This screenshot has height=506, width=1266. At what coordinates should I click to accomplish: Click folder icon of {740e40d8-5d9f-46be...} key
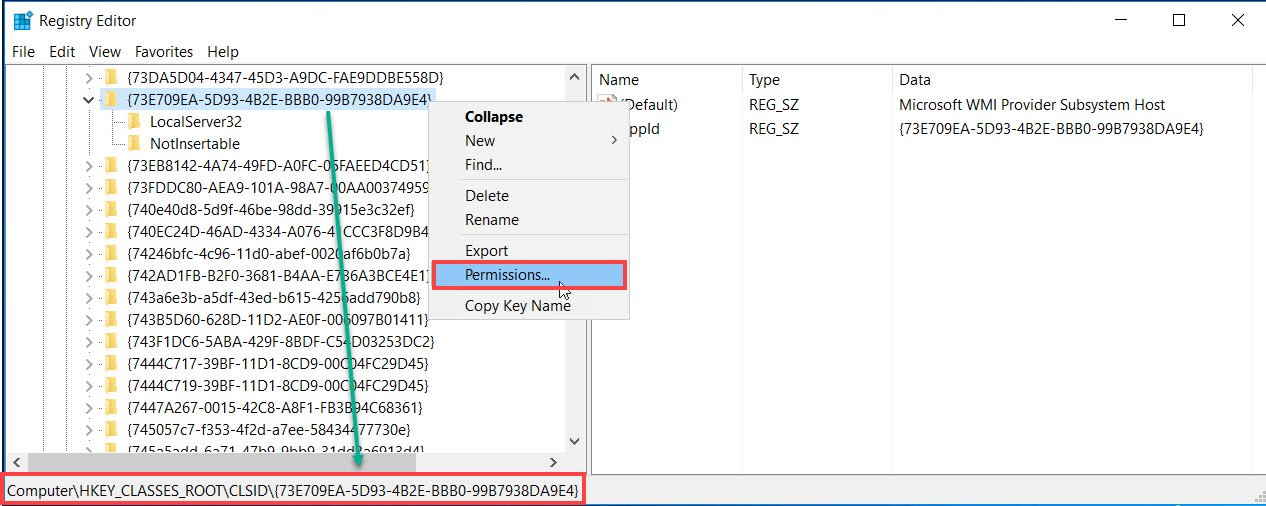(112, 209)
